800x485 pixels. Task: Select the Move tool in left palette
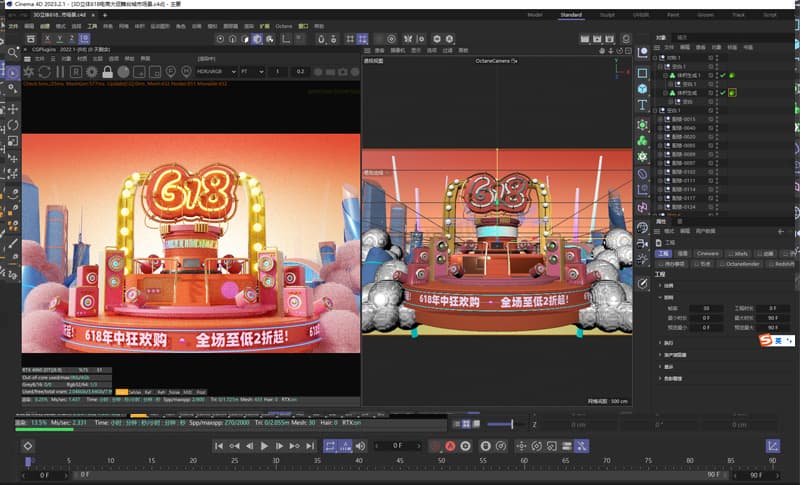point(13,109)
